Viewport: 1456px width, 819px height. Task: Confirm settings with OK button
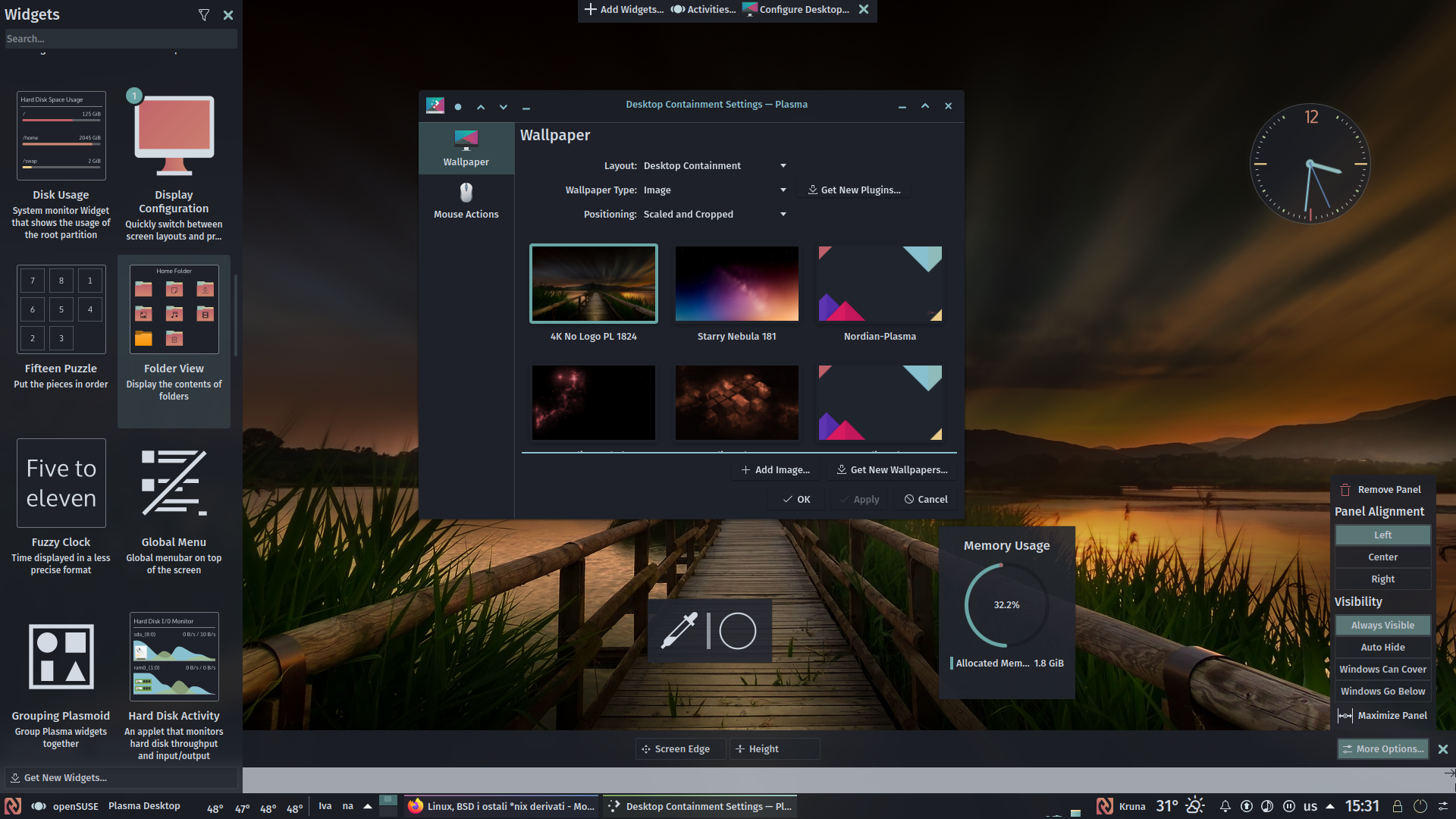pyautogui.click(x=796, y=500)
